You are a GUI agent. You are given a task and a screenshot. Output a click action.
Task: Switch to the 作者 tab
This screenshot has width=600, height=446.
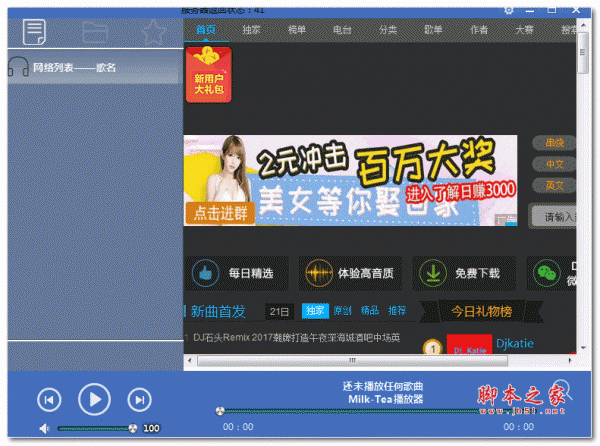coord(479,30)
